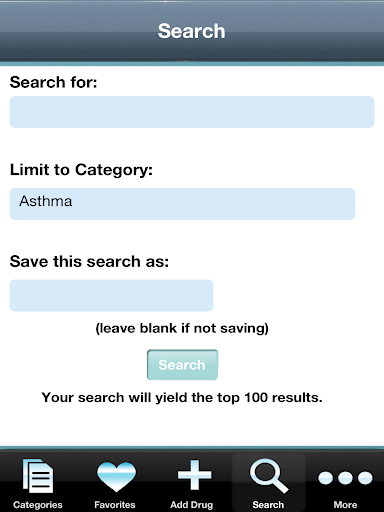This screenshot has width=384, height=512.
Task: Open More via three-dots icon
Action: tap(345, 478)
